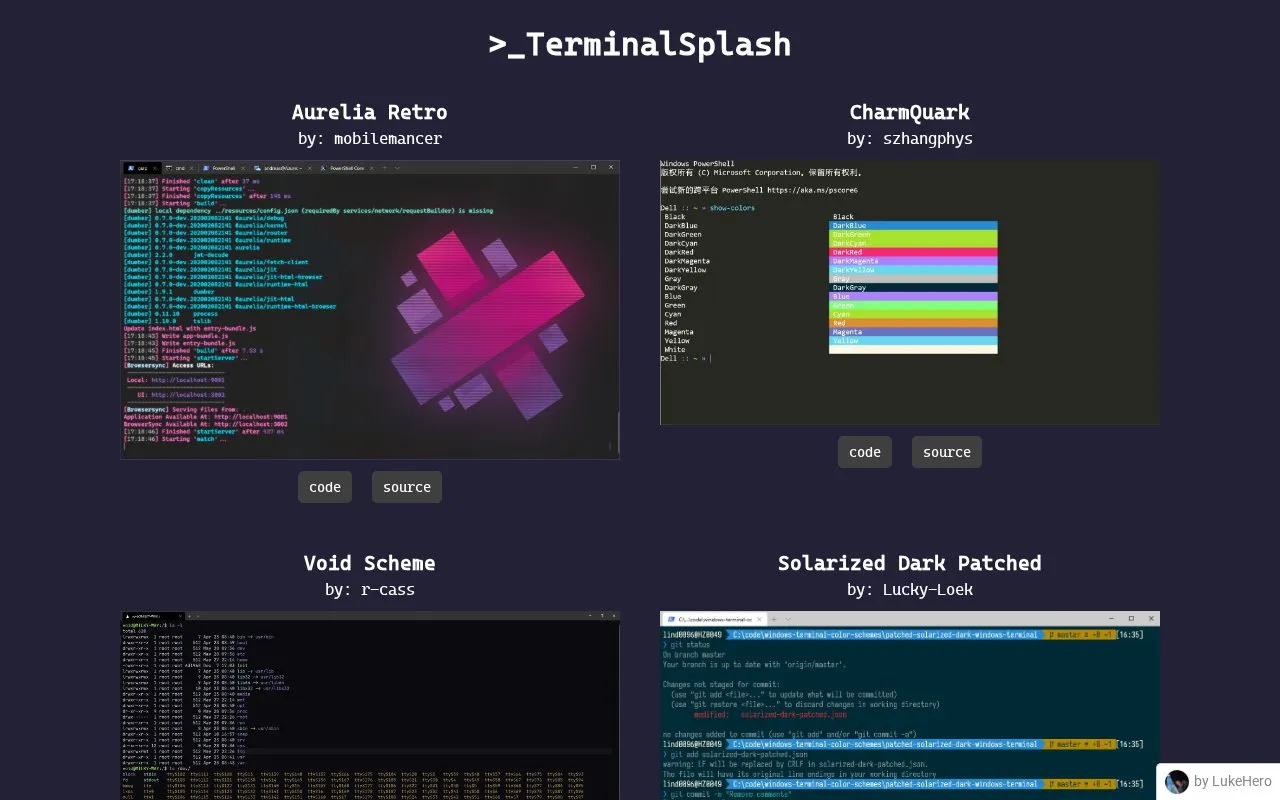Open the Void Scheme terminal screenshot
Screen dimensions: 1280x800
click(x=370, y=705)
